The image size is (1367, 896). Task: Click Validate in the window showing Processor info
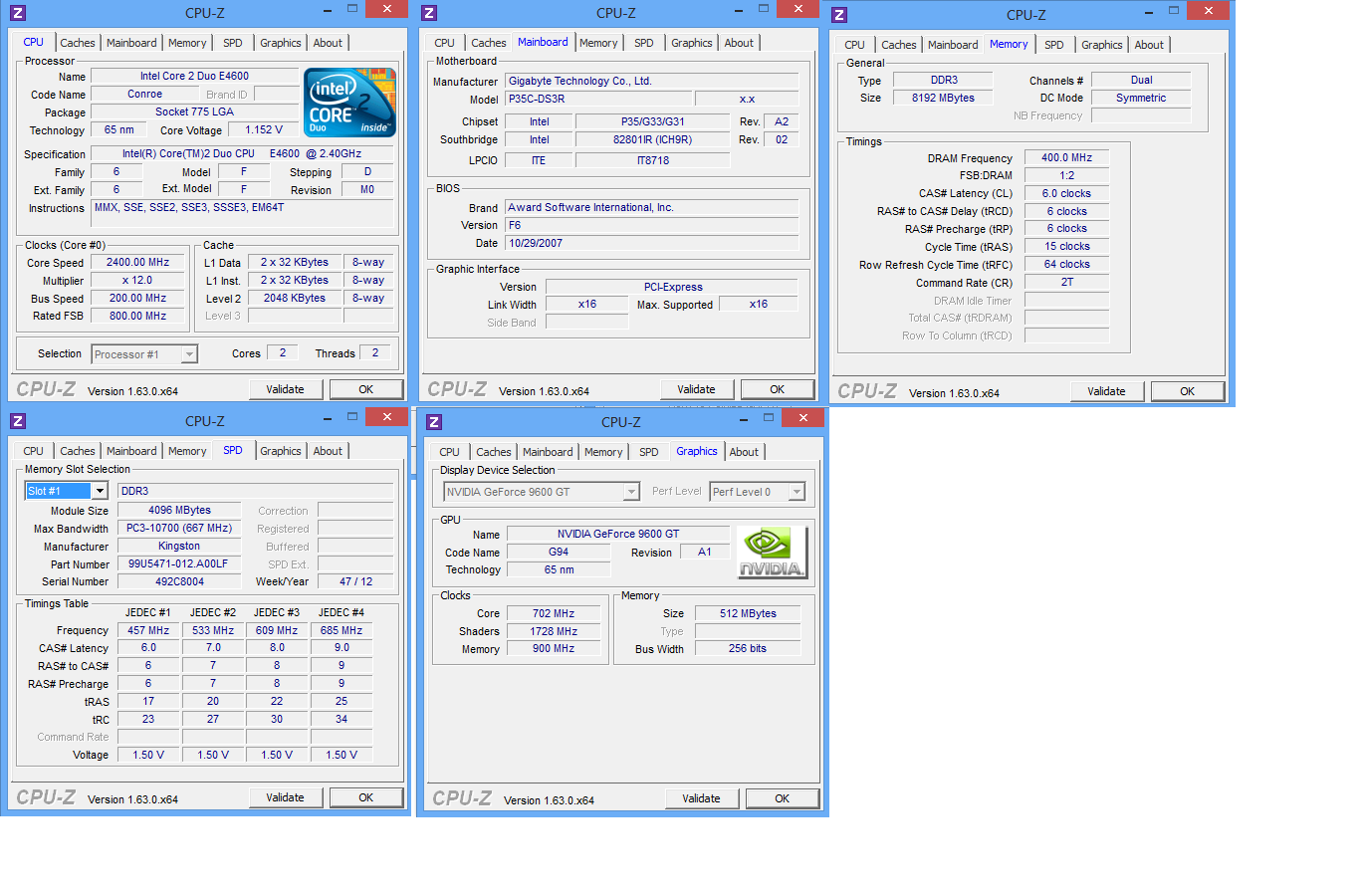click(x=285, y=389)
